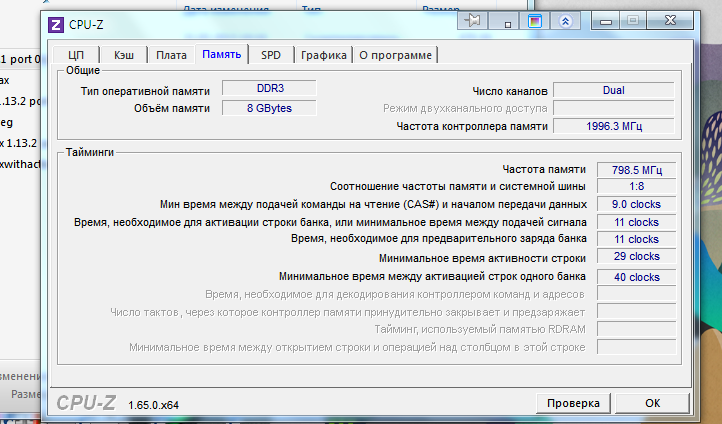Click the Dual channel count field
The width and height of the screenshot is (722, 424).
[614, 90]
